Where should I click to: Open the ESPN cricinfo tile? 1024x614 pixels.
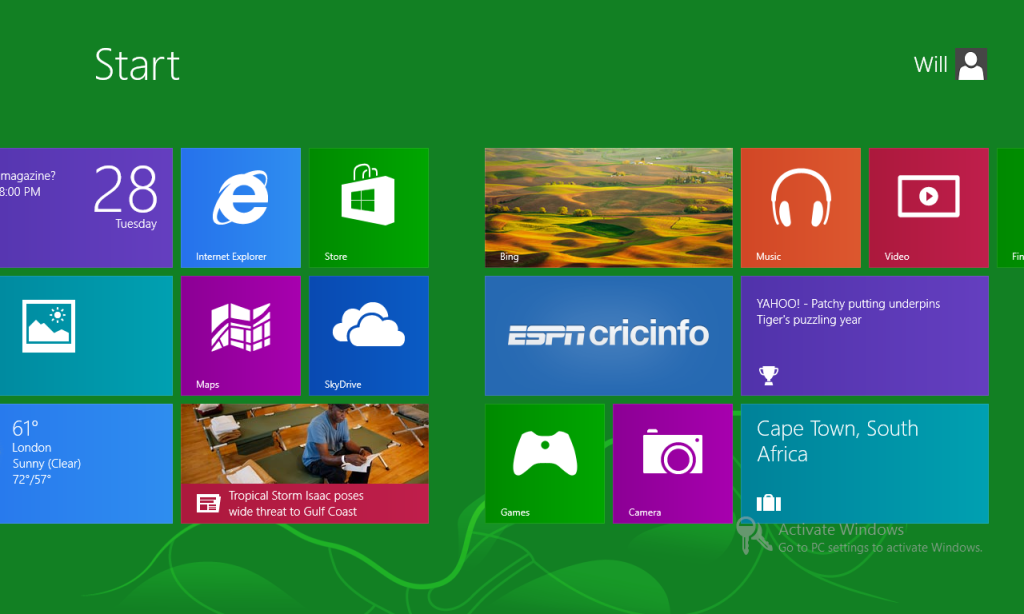(x=609, y=336)
